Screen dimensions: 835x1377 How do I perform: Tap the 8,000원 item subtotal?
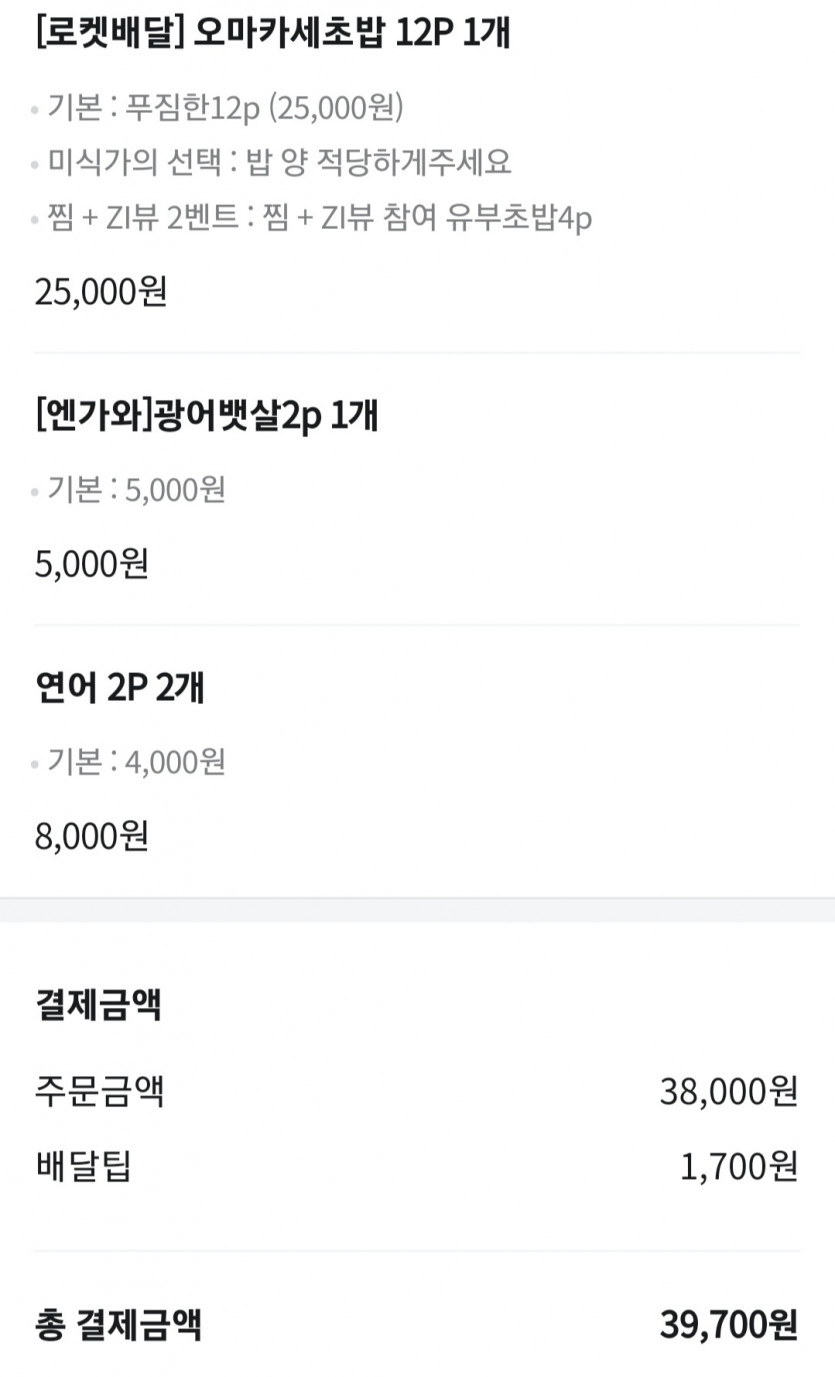tap(92, 836)
